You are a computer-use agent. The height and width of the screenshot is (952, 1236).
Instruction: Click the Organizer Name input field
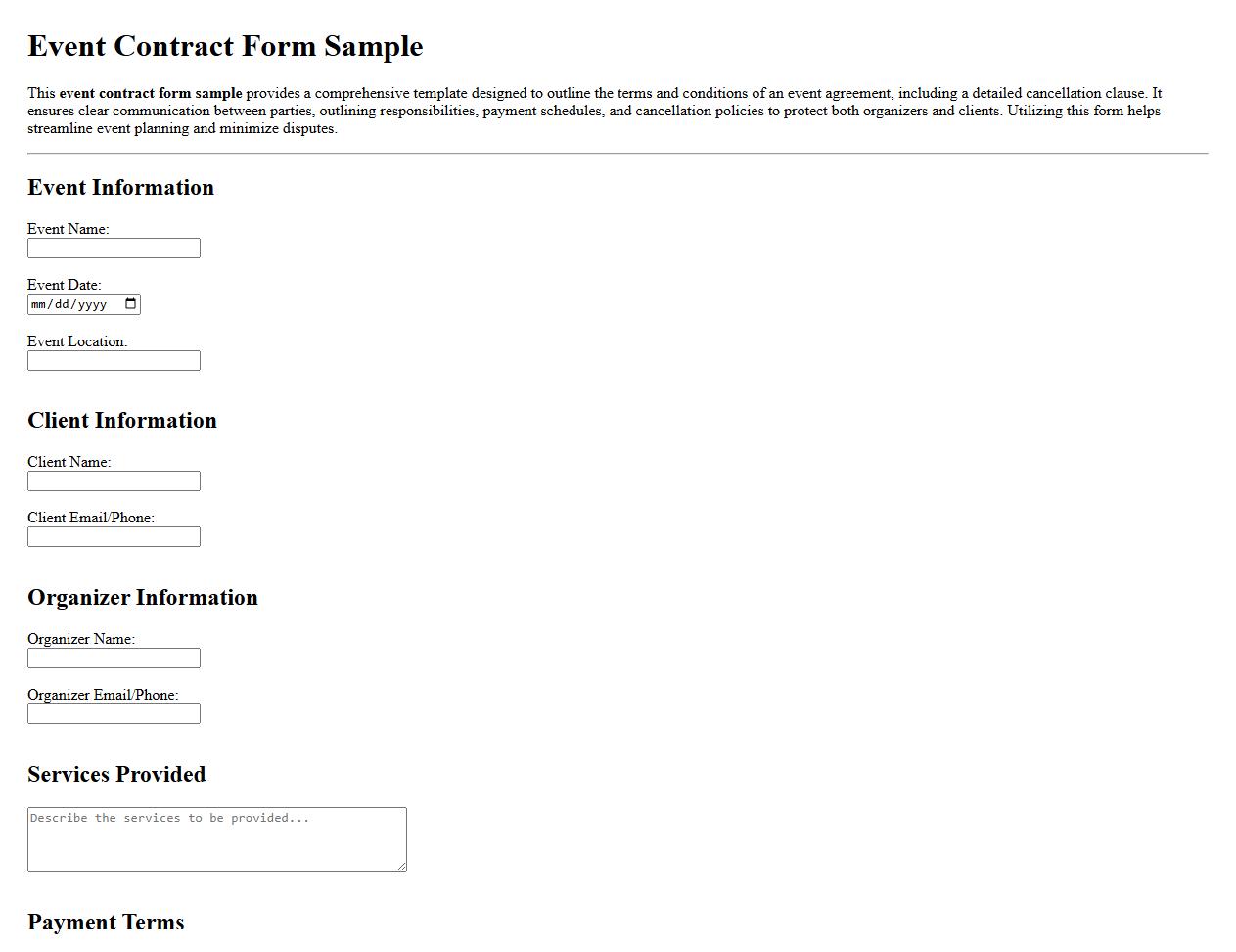(x=114, y=657)
